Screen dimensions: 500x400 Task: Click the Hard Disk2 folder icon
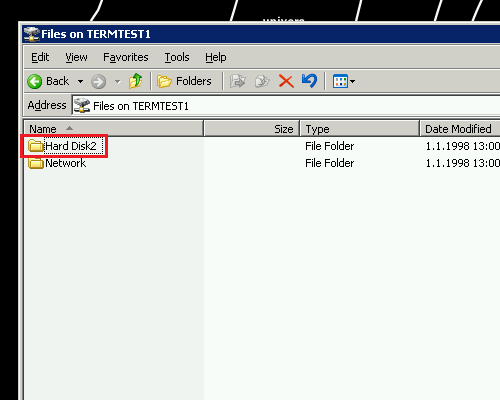coord(36,146)
